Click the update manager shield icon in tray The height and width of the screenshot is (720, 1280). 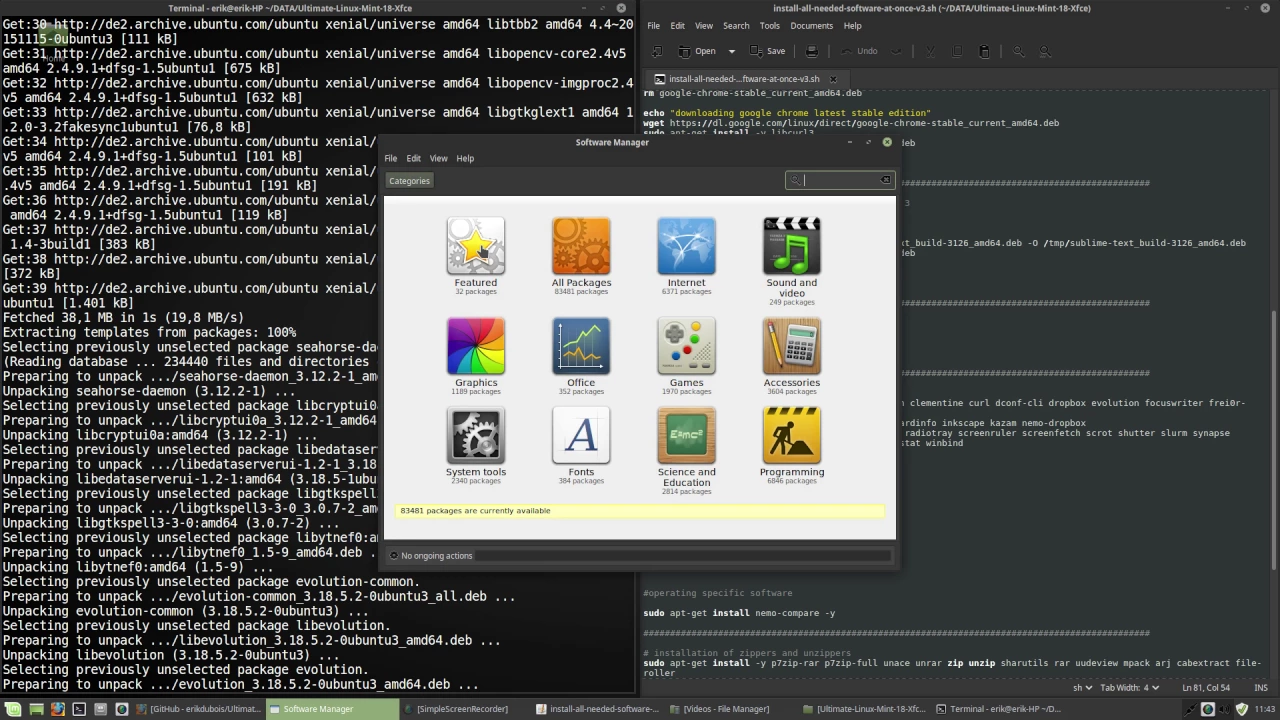coord(1242,709)
